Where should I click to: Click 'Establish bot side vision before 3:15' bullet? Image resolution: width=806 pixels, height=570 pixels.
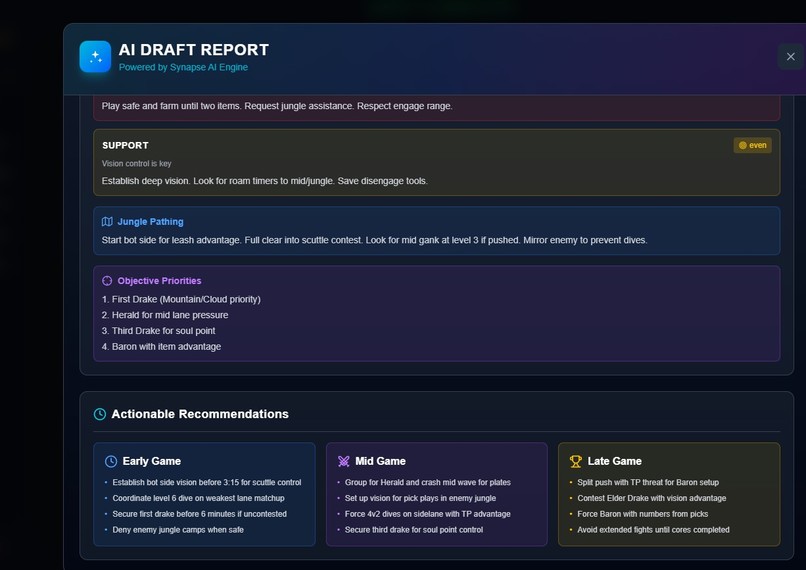tap(207, 482)
